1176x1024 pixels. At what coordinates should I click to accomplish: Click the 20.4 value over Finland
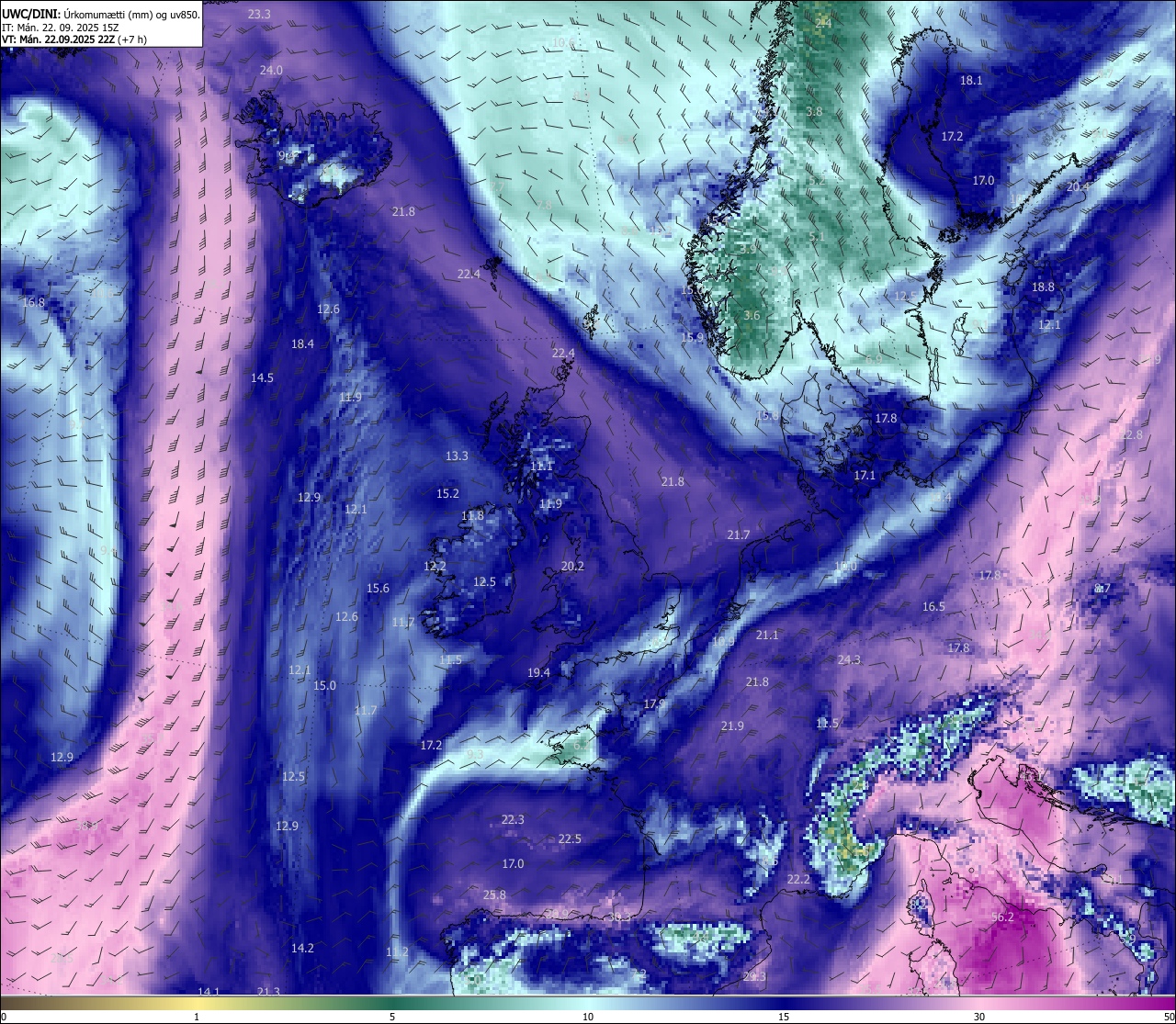coord(1078,186)
